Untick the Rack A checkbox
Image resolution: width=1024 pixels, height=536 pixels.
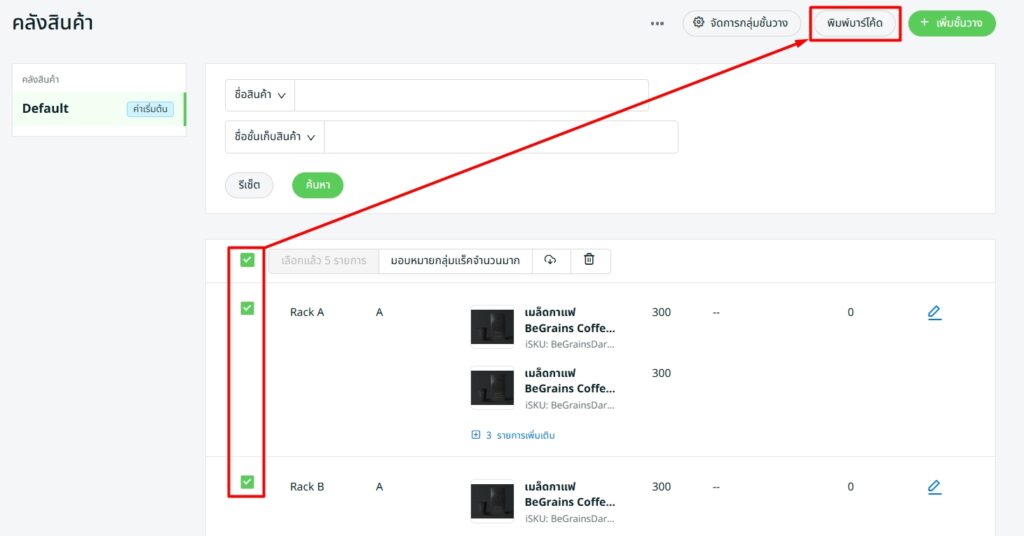247,309
